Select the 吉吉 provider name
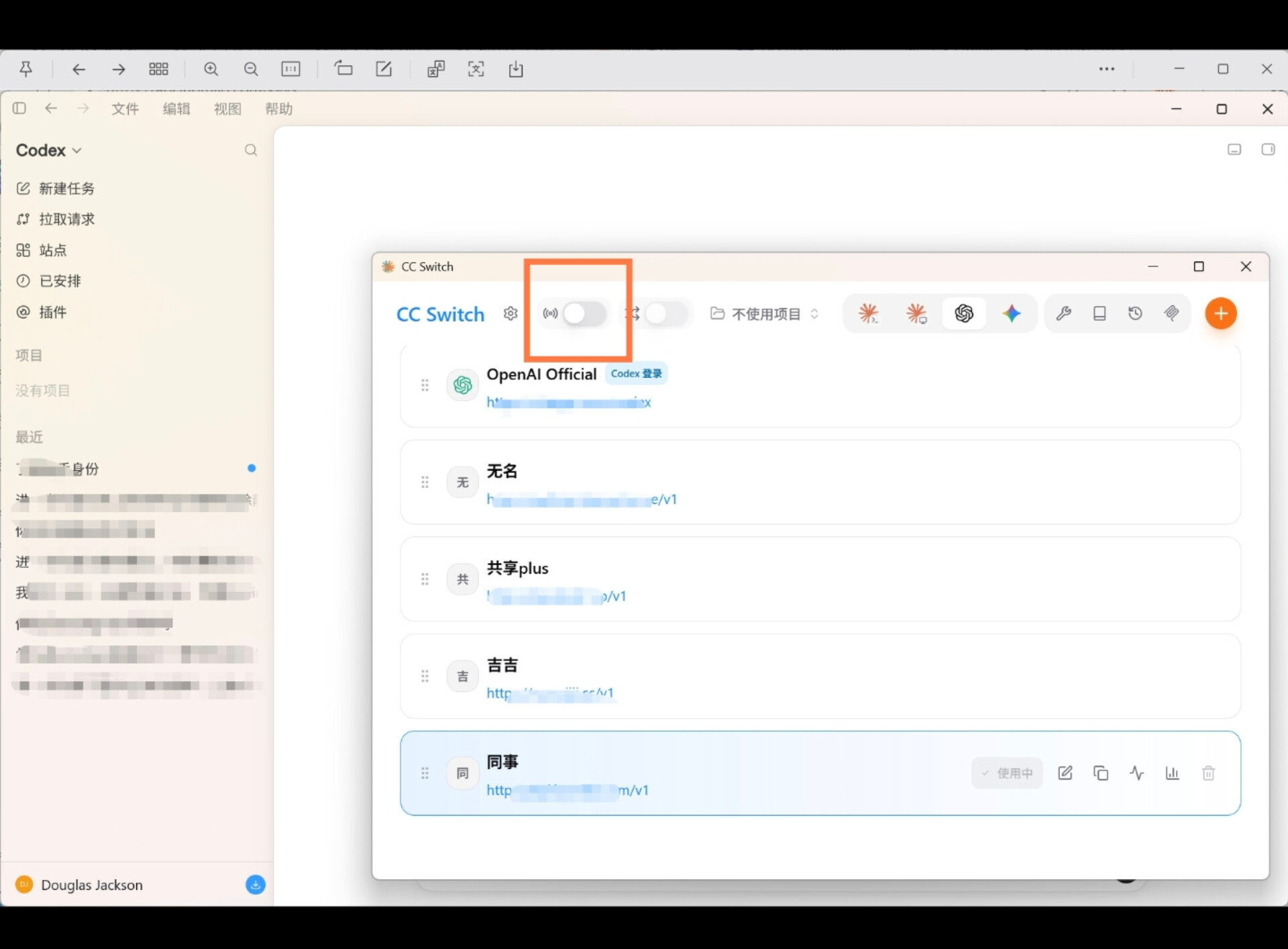 502,665
